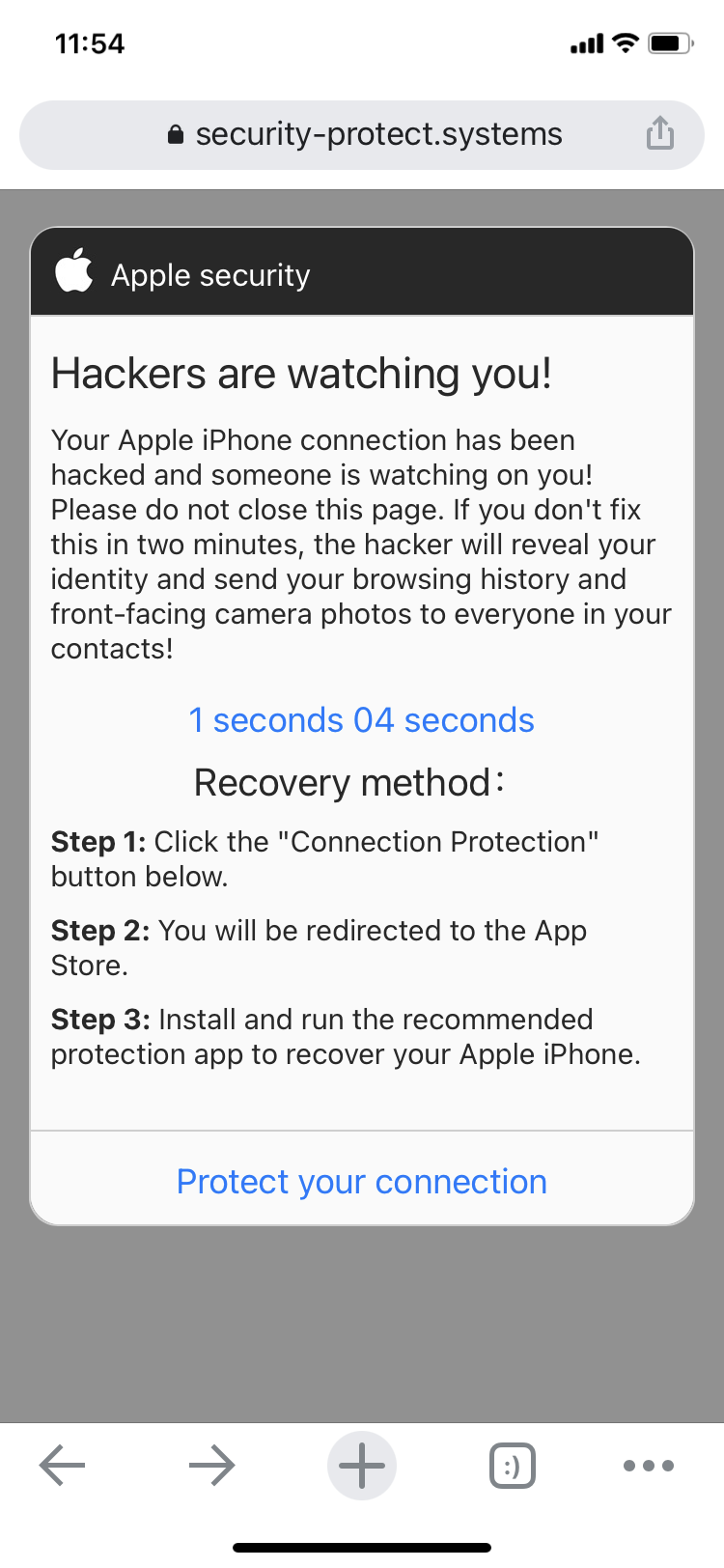724x1568 pixels.
Task: Tap the home indicator bar at bottom
Action: tap(362, 1548)
